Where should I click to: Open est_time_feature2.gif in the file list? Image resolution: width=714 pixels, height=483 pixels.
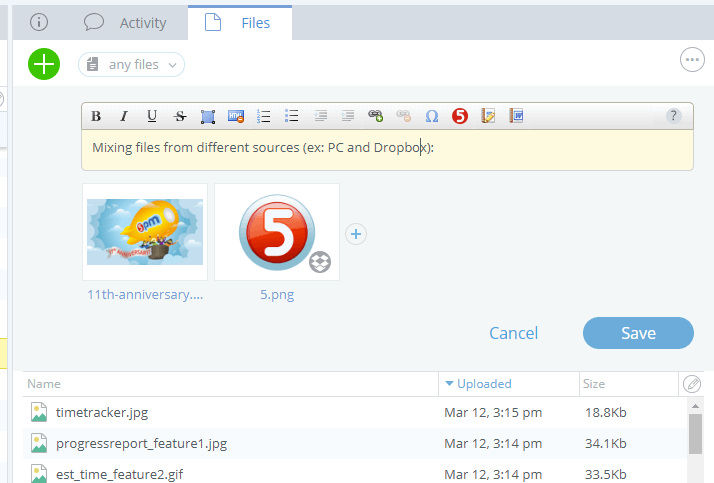[x=119, y=474]
